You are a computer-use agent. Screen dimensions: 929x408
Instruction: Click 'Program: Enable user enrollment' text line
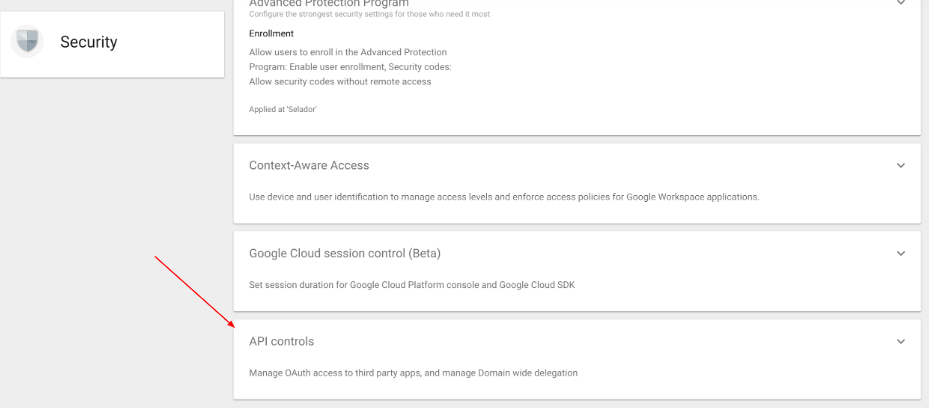click(x=350, y=66)
